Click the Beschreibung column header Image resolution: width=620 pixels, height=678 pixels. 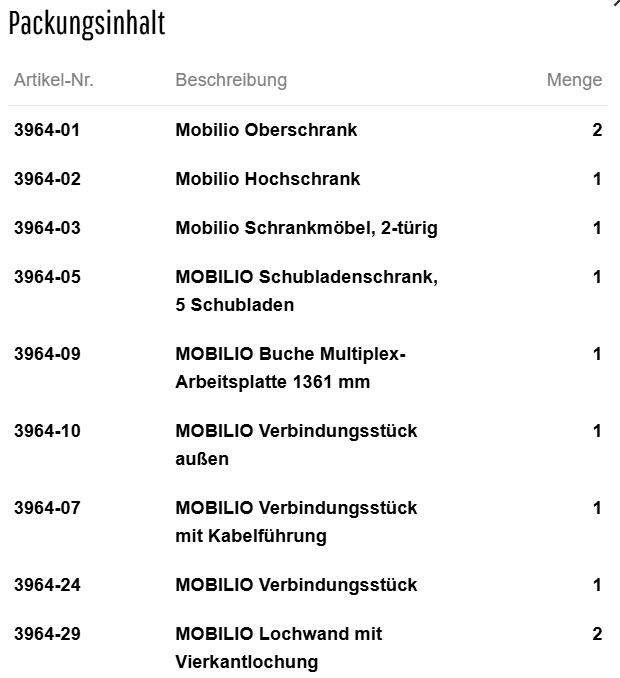coord(231,80)
